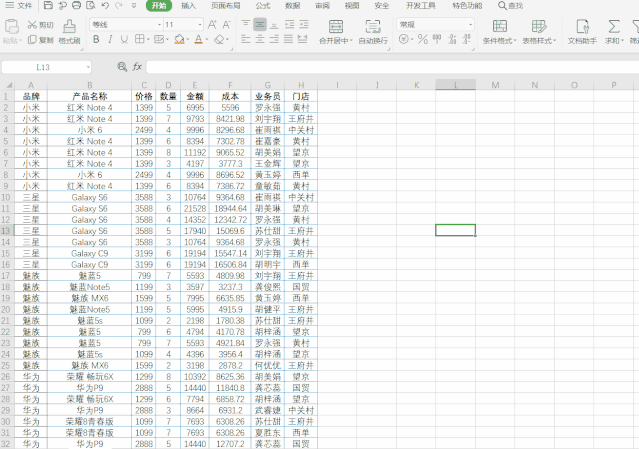This screenshot has width=639, height=449.
Task: Switch to the Insert (插入) tab
Action: 188,6
